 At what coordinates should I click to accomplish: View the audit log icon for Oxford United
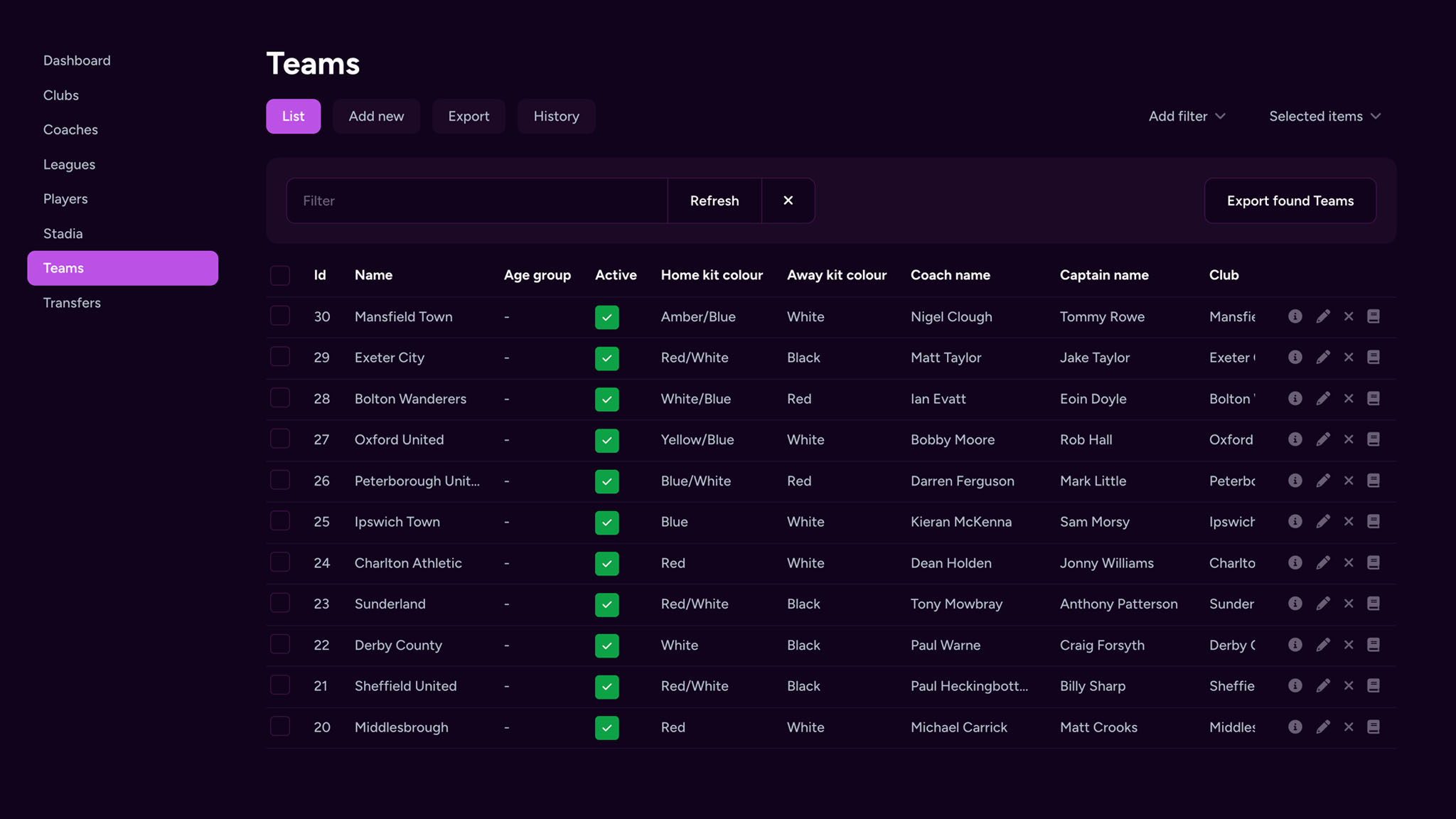tap(1374, 439)
